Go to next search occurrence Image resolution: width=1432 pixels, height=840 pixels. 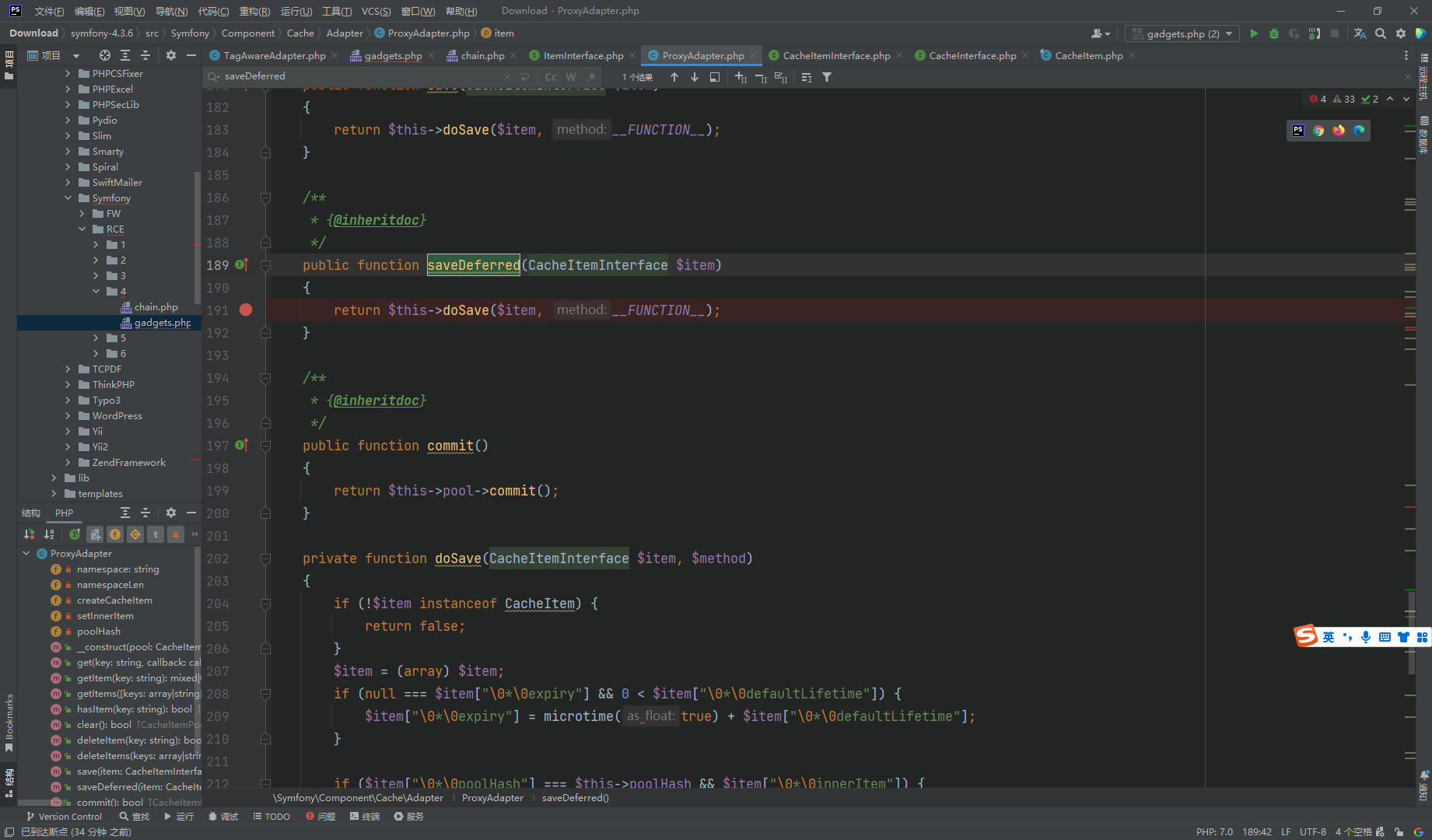point(695,77)
